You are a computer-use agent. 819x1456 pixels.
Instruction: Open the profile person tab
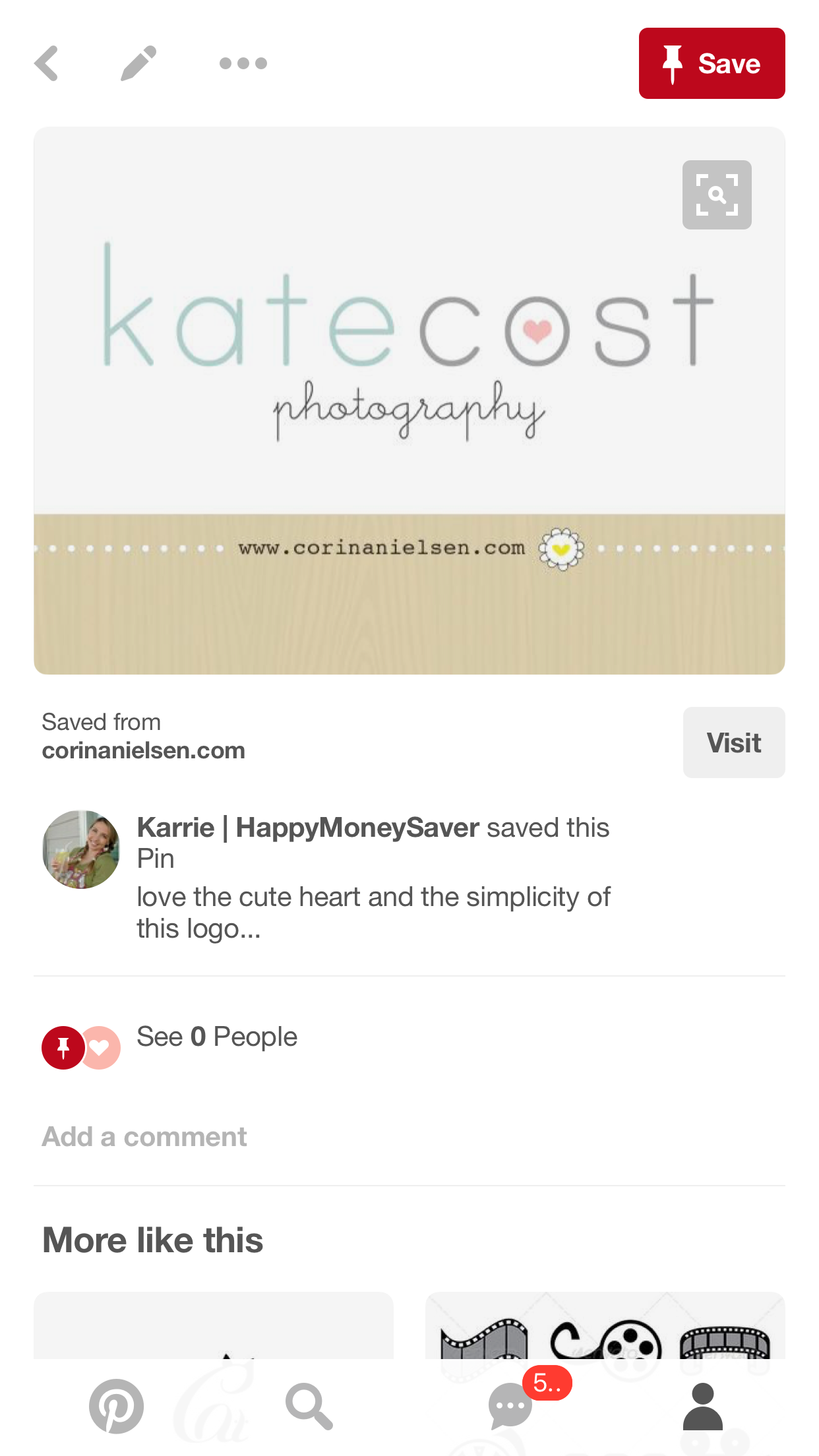click(x=703, y=1406)
